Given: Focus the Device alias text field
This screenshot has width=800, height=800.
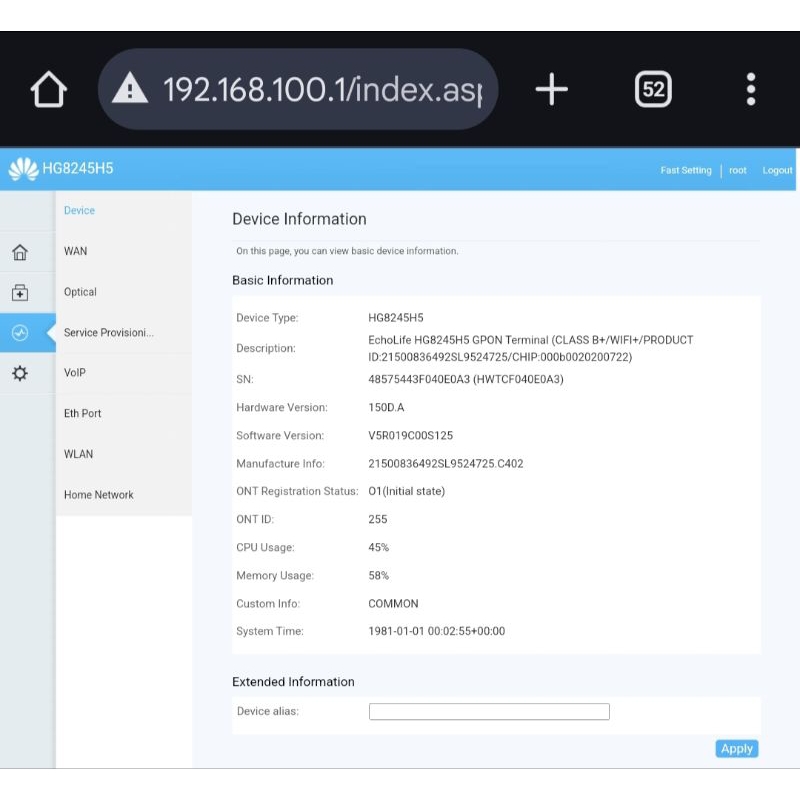Looking at the screenshot, I should point(489,712).
